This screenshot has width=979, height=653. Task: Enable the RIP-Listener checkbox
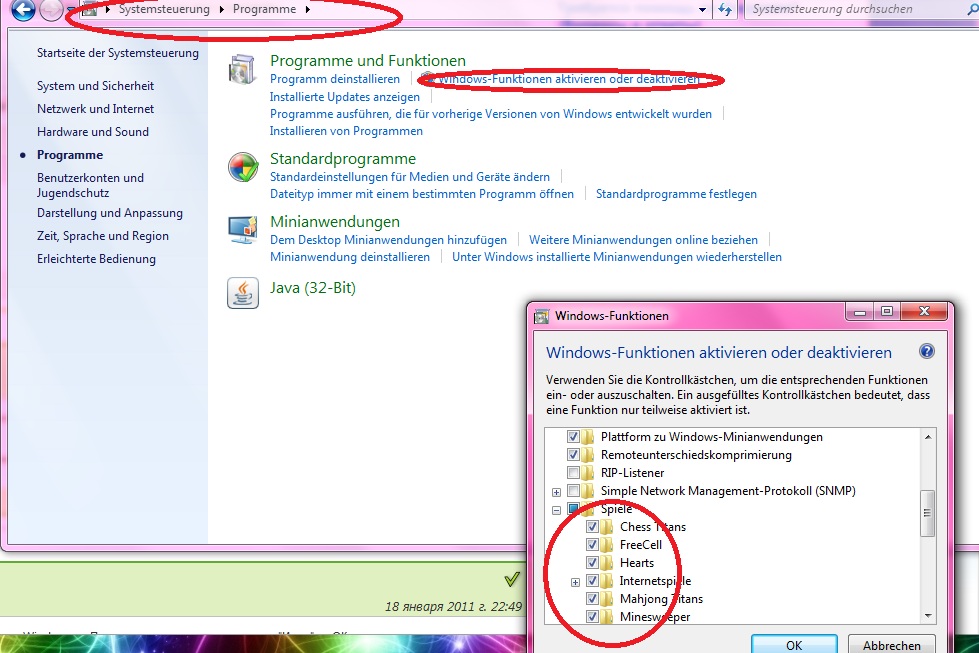(573, 473)
